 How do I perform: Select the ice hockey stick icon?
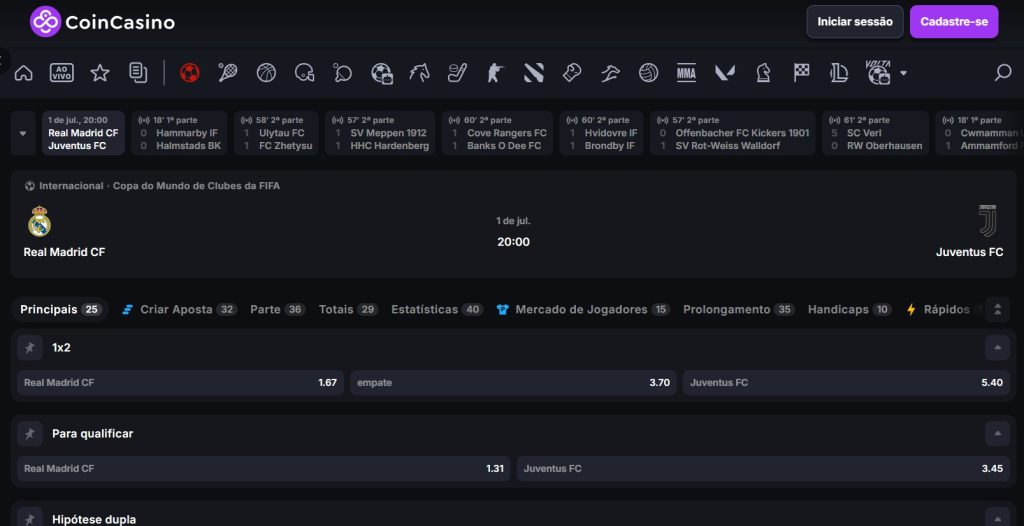click(x=457, y=73)
